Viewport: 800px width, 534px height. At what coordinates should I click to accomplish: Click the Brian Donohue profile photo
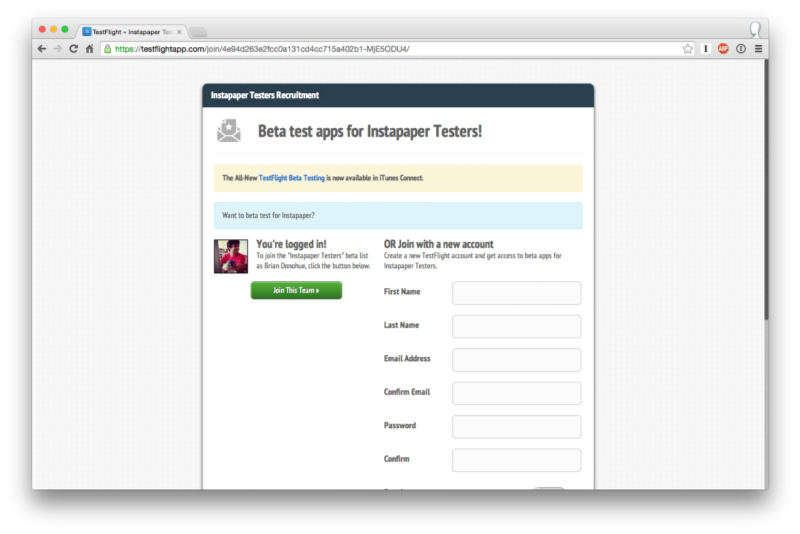tap(231, 257)
